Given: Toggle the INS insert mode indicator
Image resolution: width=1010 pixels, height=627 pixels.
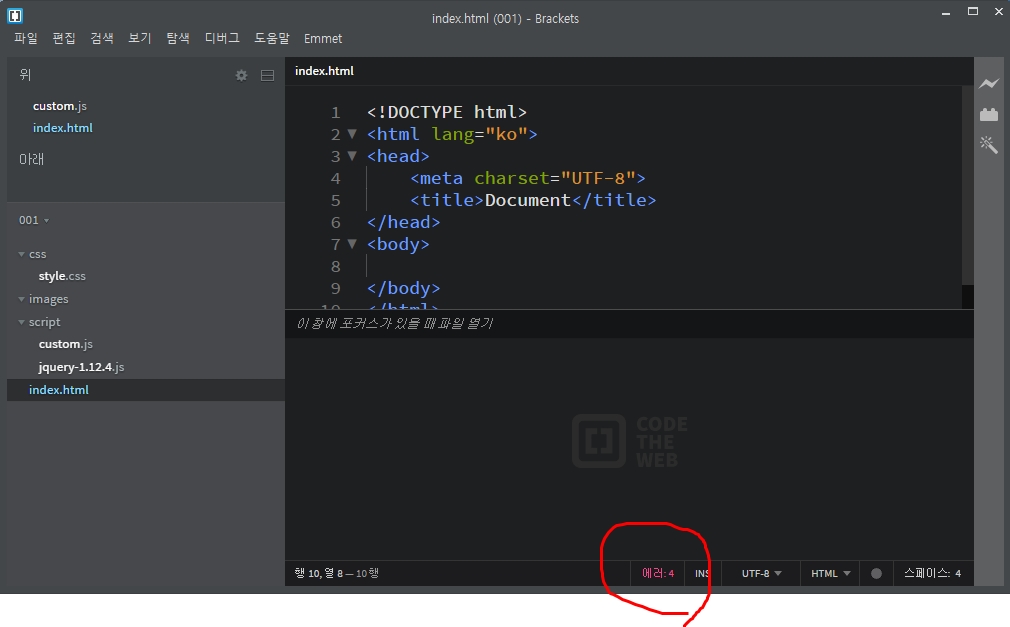Looking at the screenshot, I should [702, 574].
